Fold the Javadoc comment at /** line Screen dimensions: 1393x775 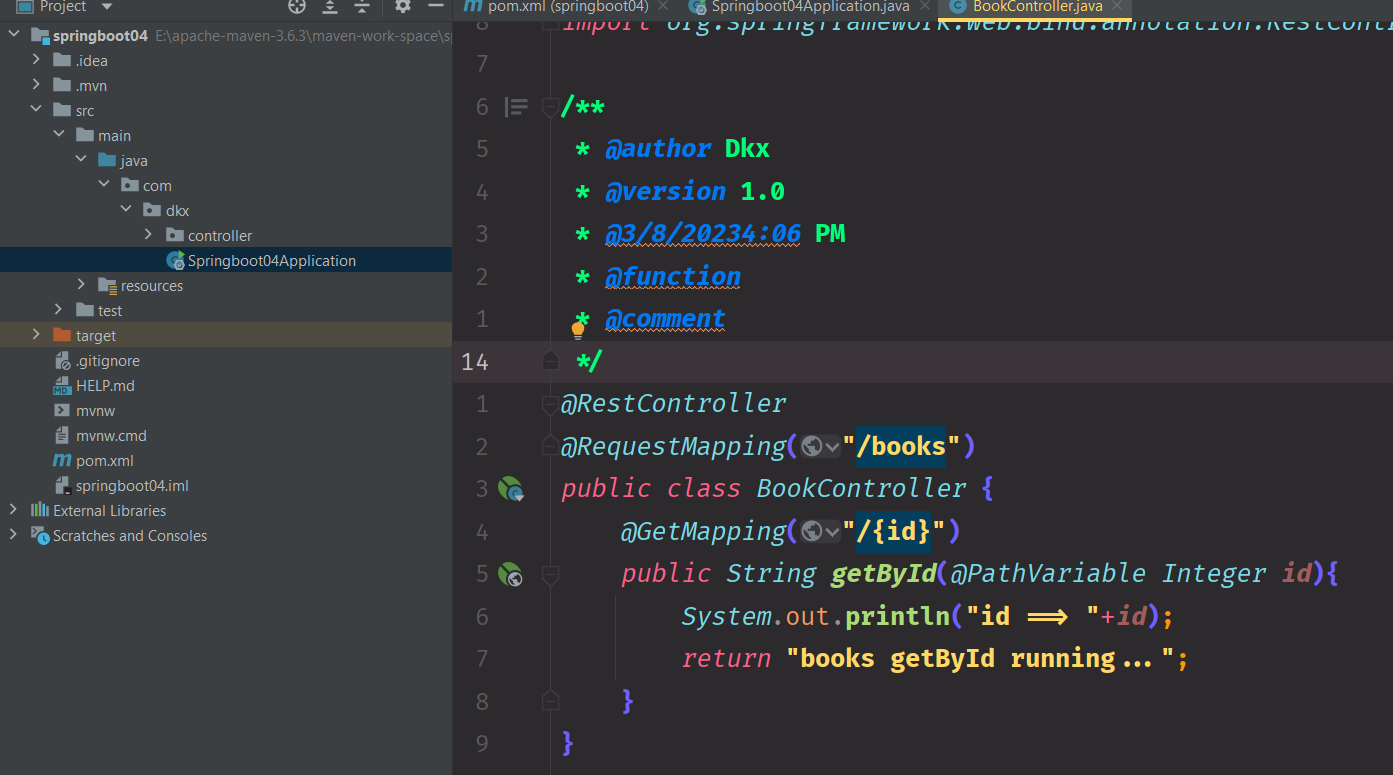(x=550, y=107)
